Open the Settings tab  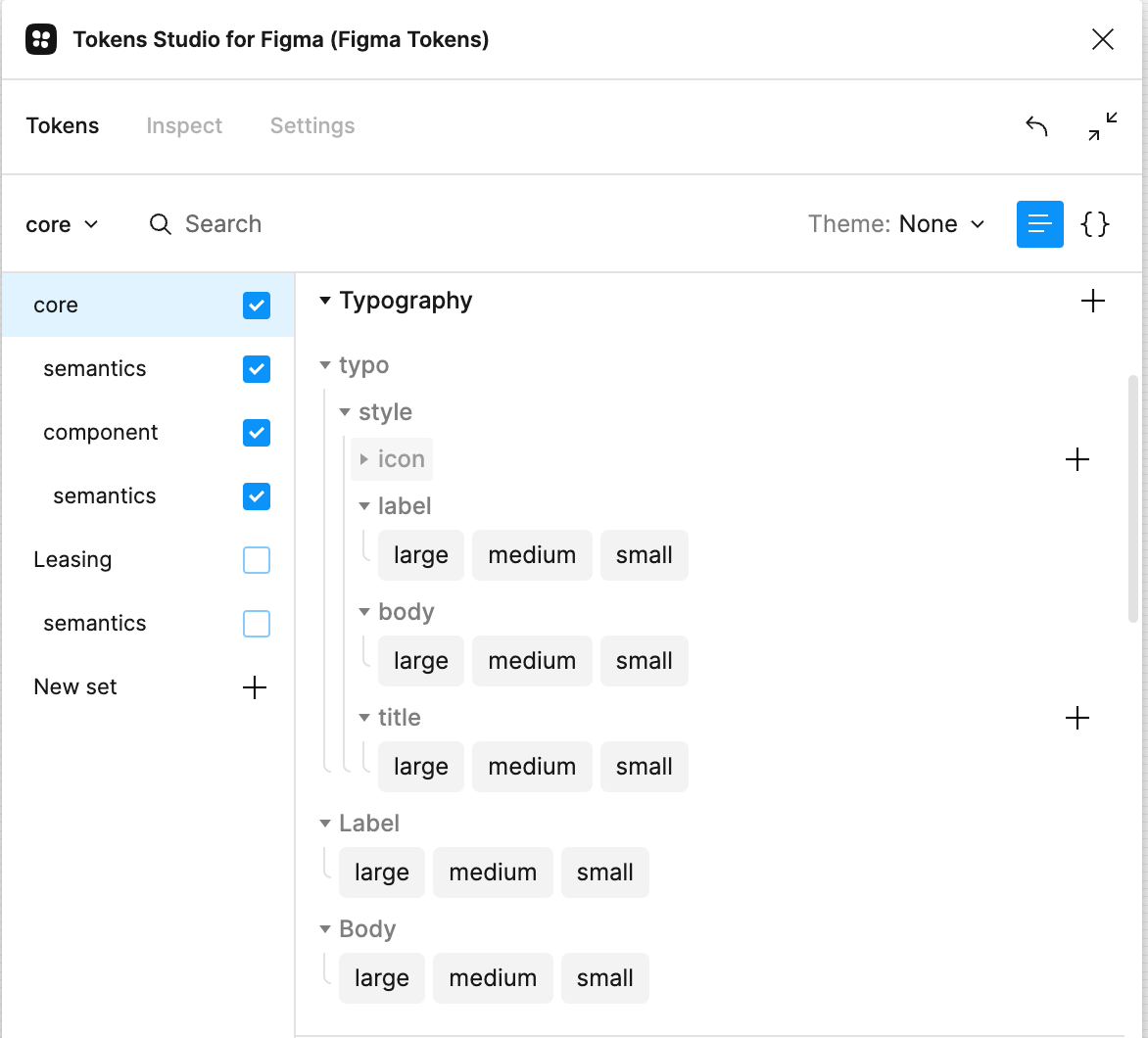311,125
